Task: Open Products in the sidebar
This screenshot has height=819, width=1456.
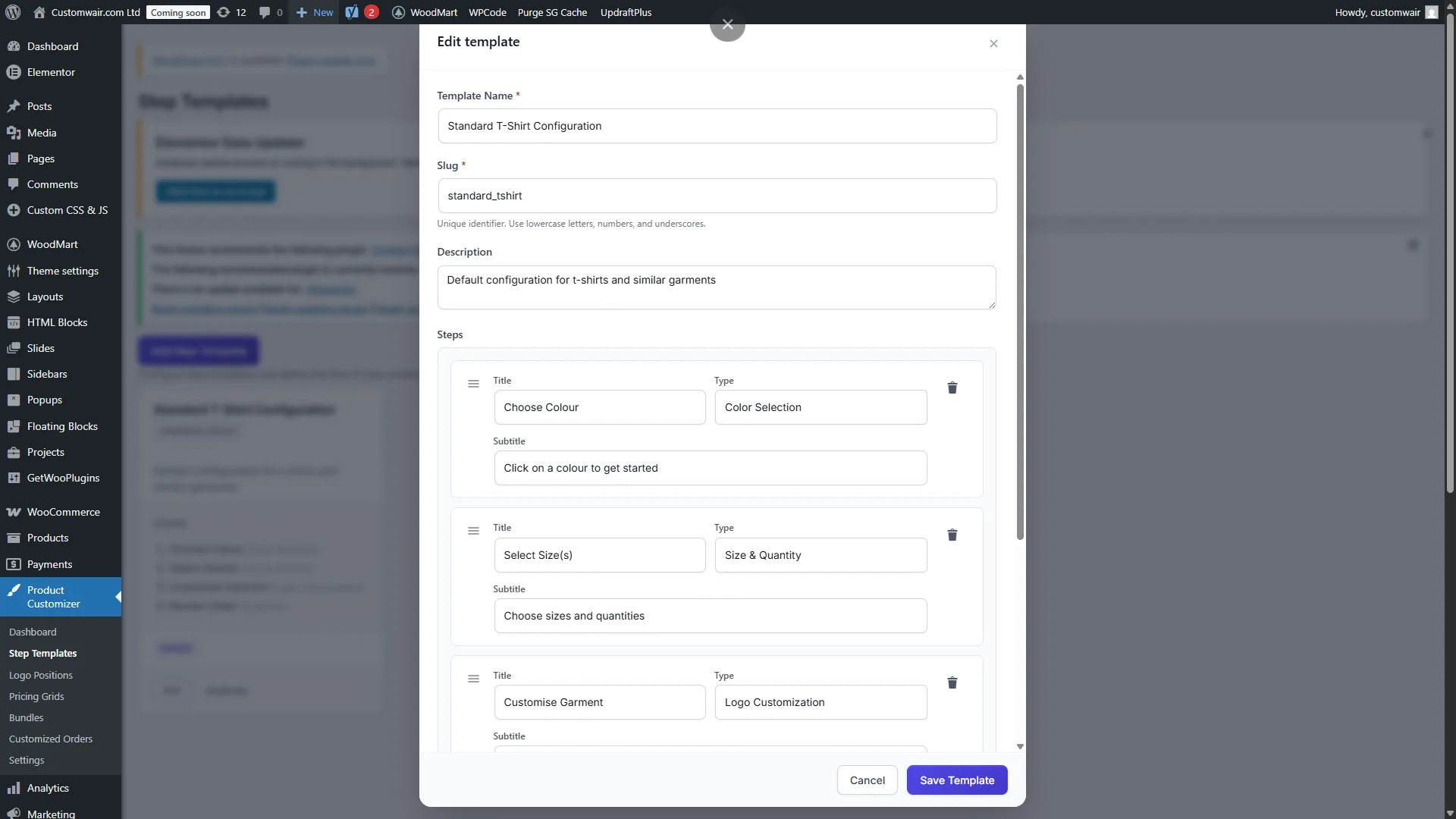Action: pos(61,538)
